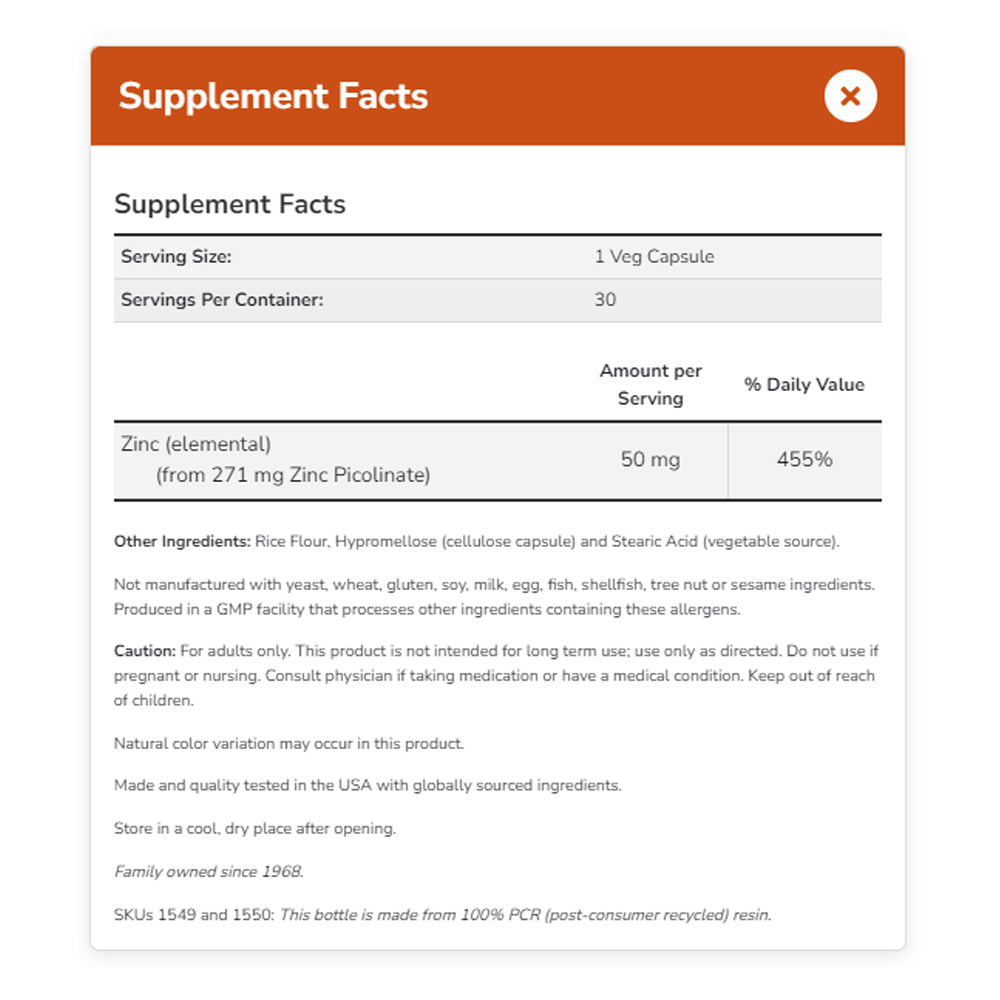Image resolution: width=1000 pixels, height=1000 pixels.
Task: Click the Caution bold label
Action: pos(145,651)
